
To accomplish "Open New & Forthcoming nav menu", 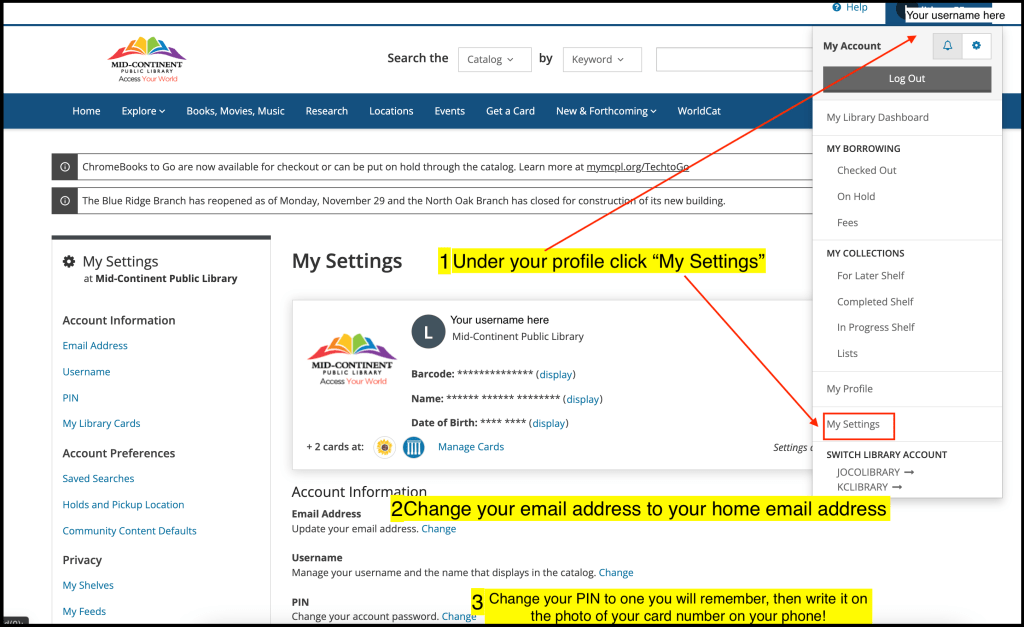I will [606, 111].
